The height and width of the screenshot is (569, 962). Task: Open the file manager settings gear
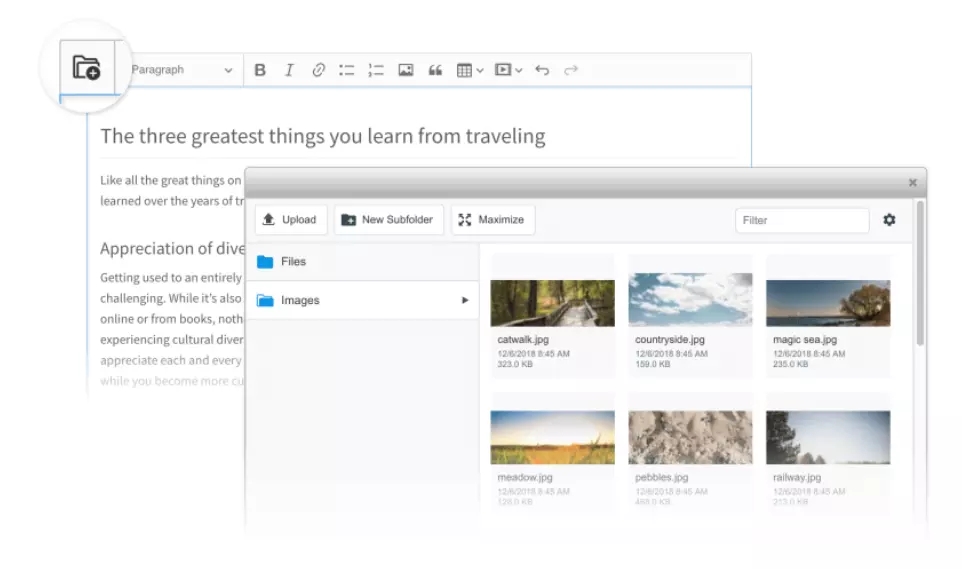click(889, 220)
